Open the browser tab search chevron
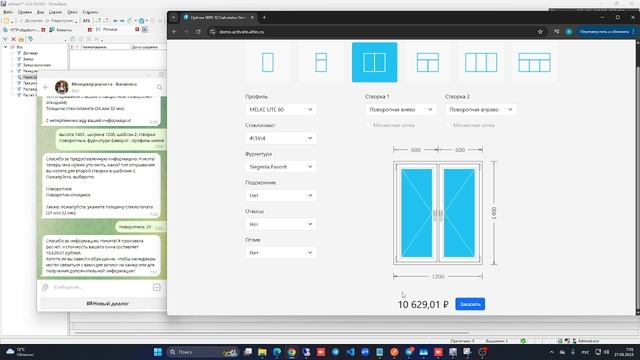This screenshot has height=360, width=640. [x=173, y=18]
